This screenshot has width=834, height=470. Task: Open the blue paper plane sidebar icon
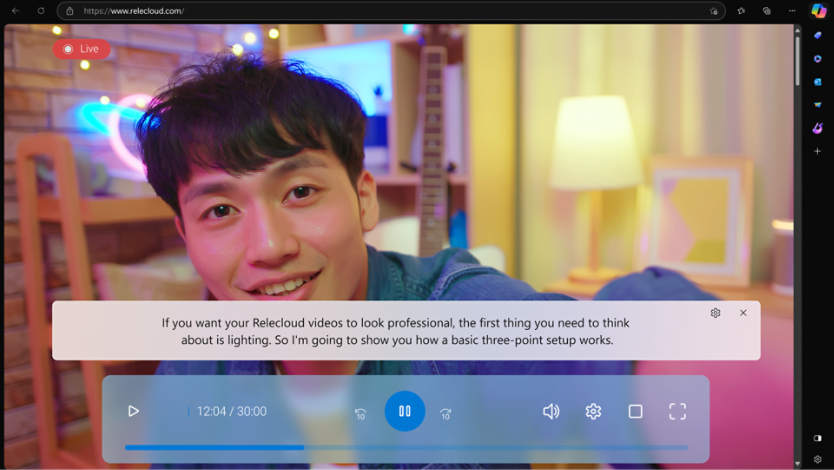818,105
